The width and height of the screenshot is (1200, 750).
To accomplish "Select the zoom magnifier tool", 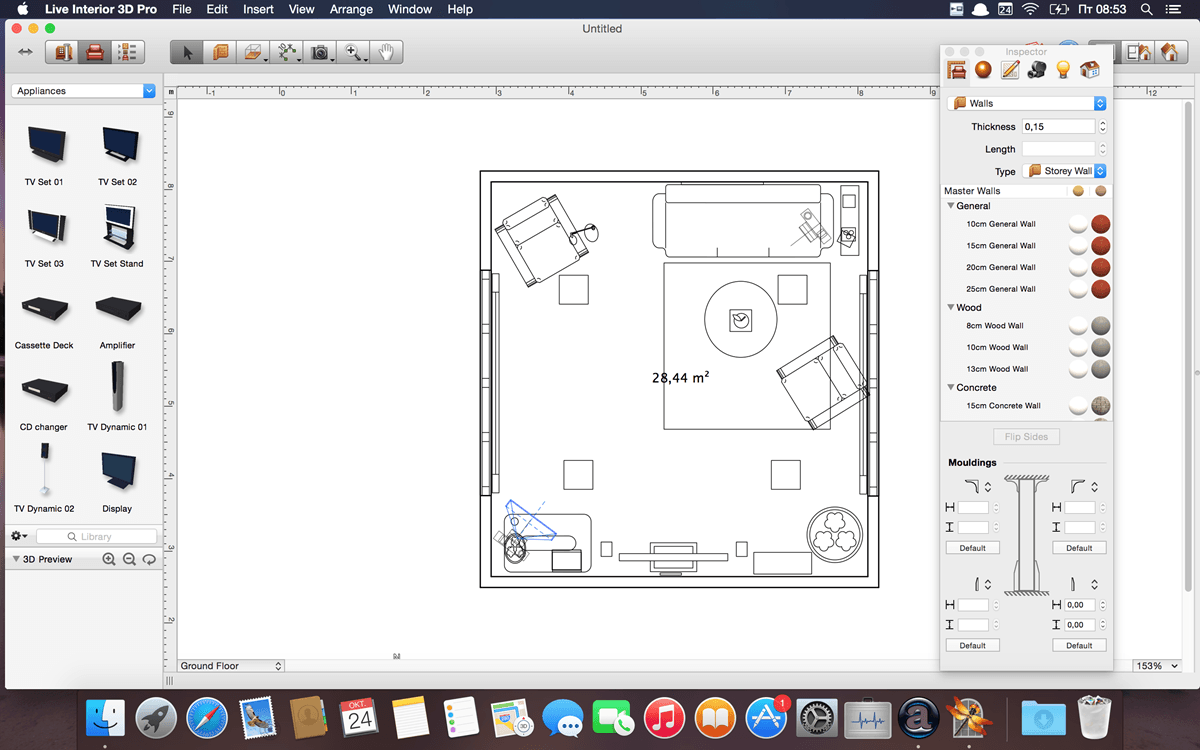I will point(354,52).
